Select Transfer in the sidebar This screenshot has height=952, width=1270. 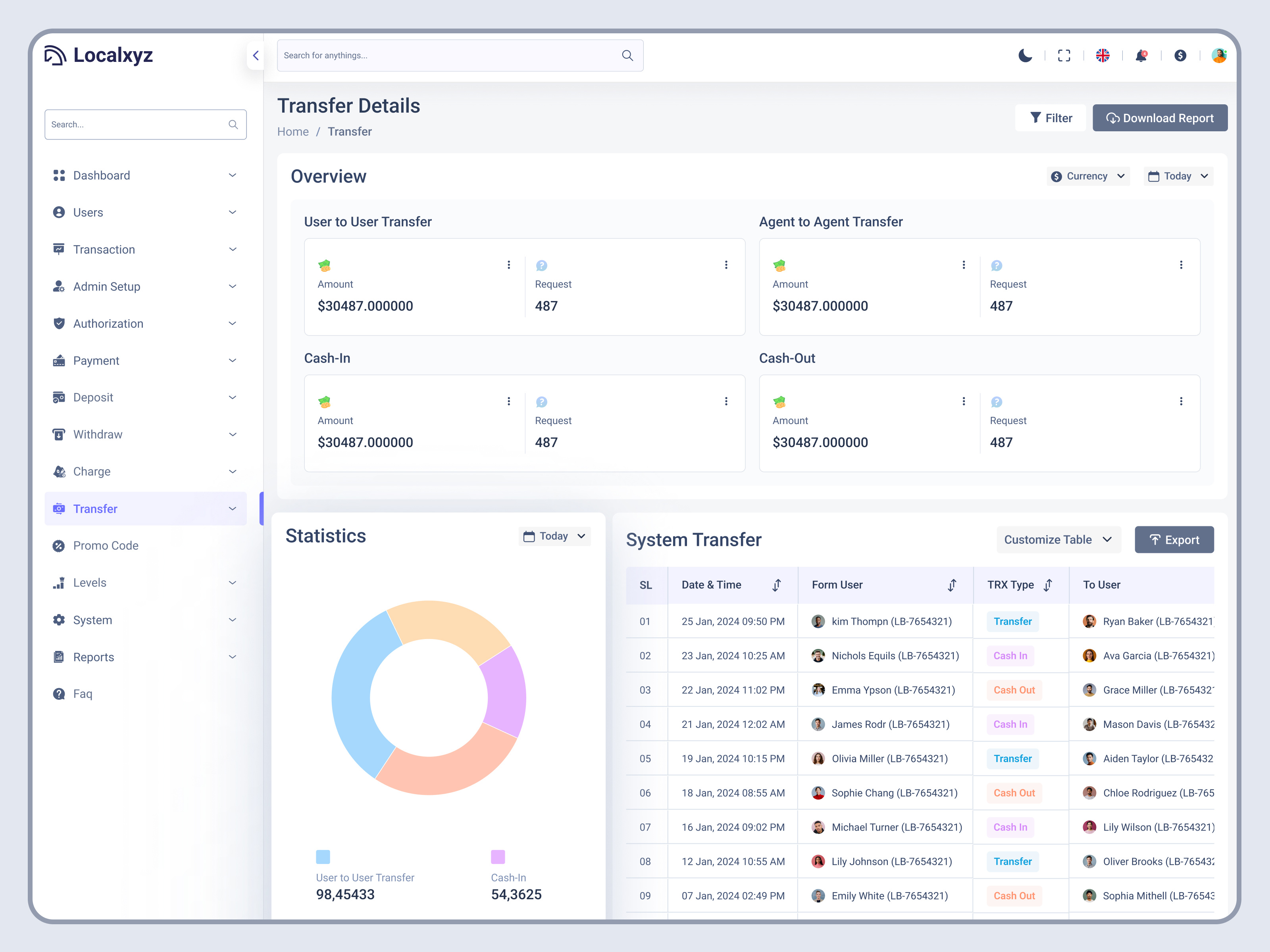pyautogui.click(x=96, y=509)
